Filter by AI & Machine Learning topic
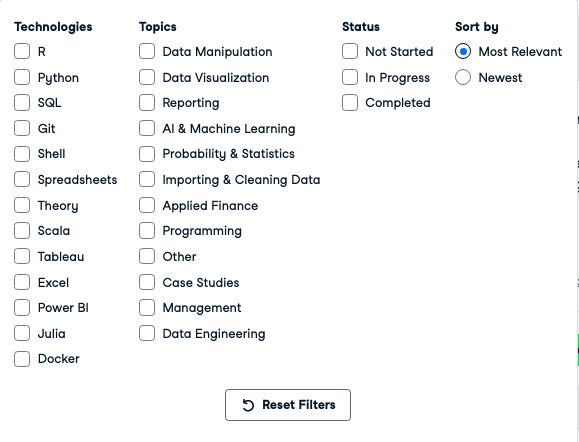This screenshot has height=442, width=579. [147, 129]
